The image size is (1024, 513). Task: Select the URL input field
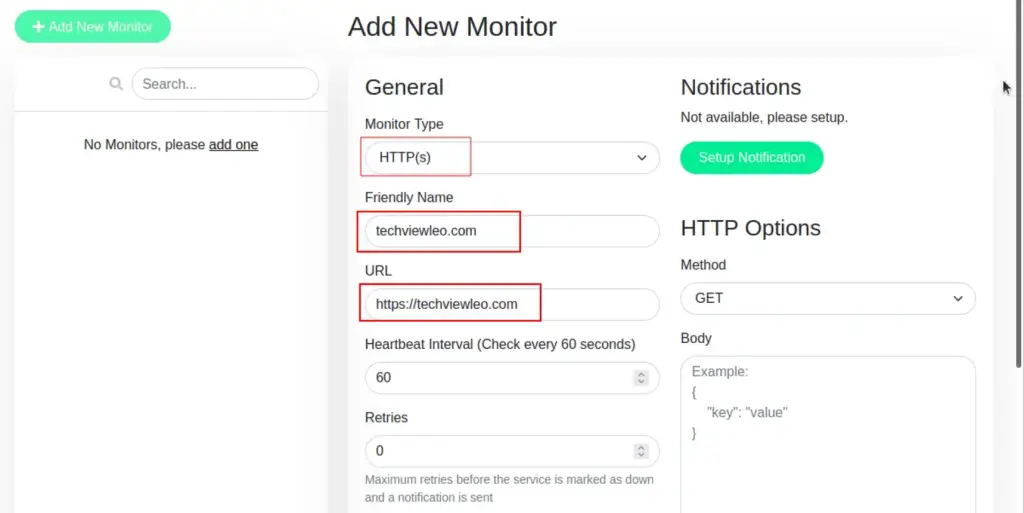[510, 304]
